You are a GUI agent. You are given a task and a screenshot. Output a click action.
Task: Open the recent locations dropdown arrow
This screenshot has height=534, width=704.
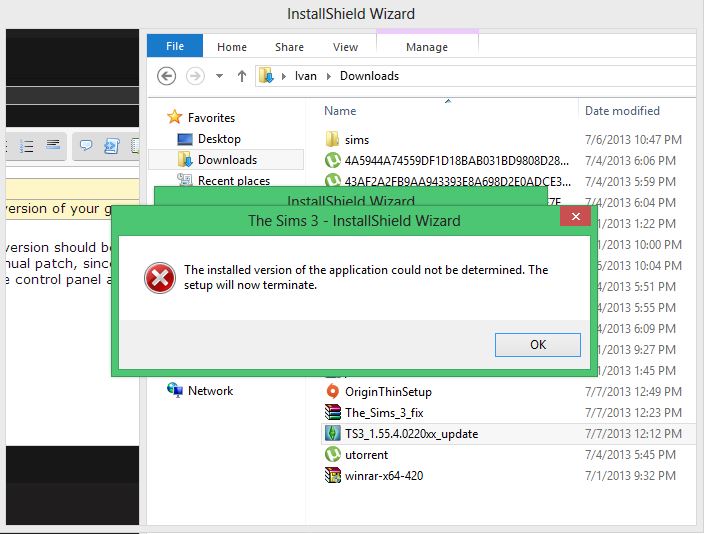[x=219, y=76]
